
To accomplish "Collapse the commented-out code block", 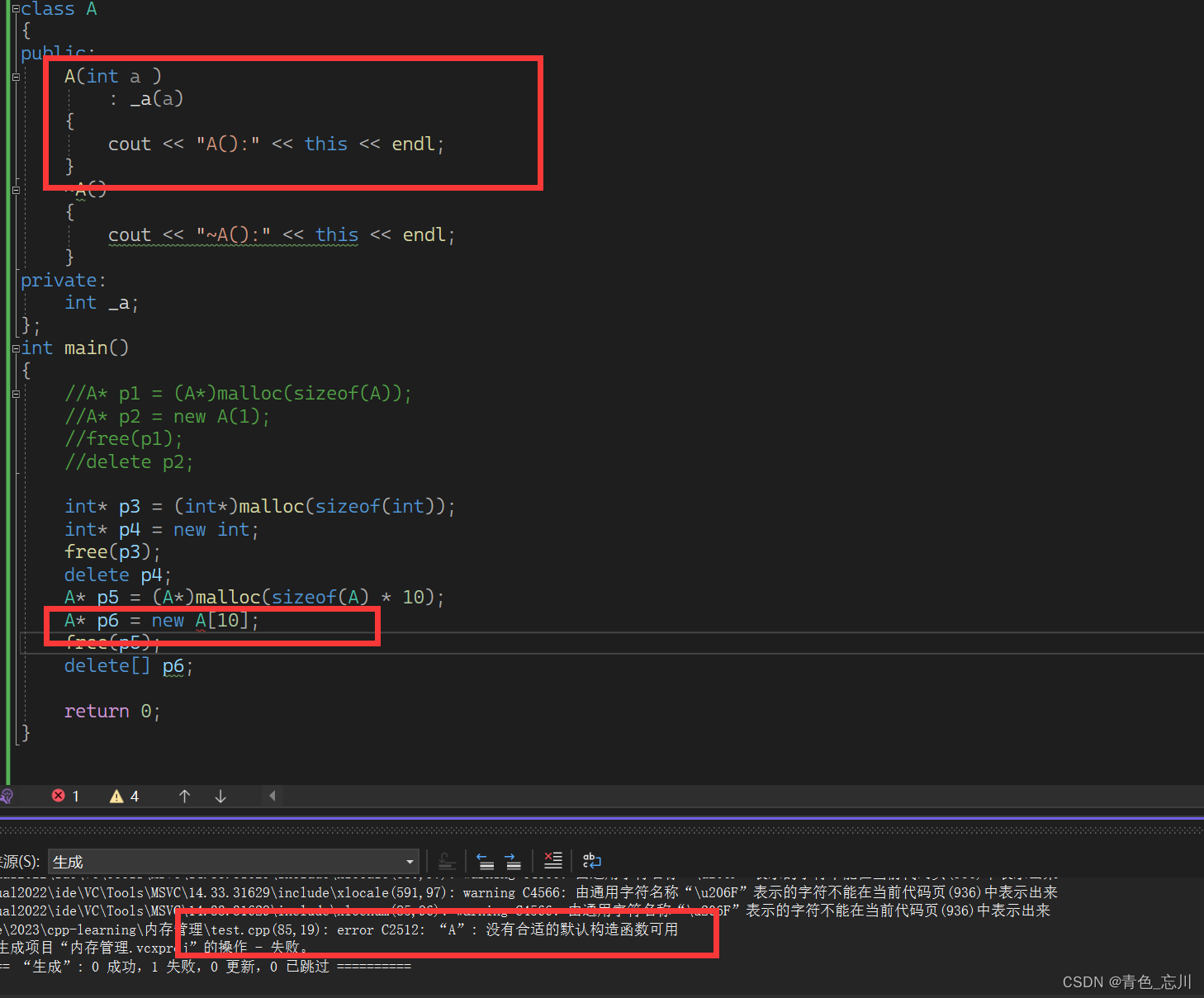I will [16, 394].
